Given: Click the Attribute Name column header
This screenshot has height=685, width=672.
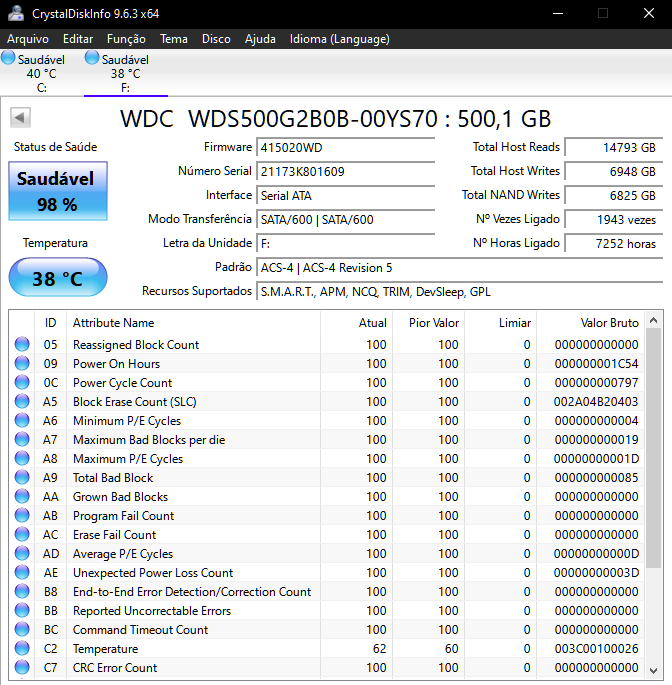Looking at the screenshot, I should click(193, 323).
